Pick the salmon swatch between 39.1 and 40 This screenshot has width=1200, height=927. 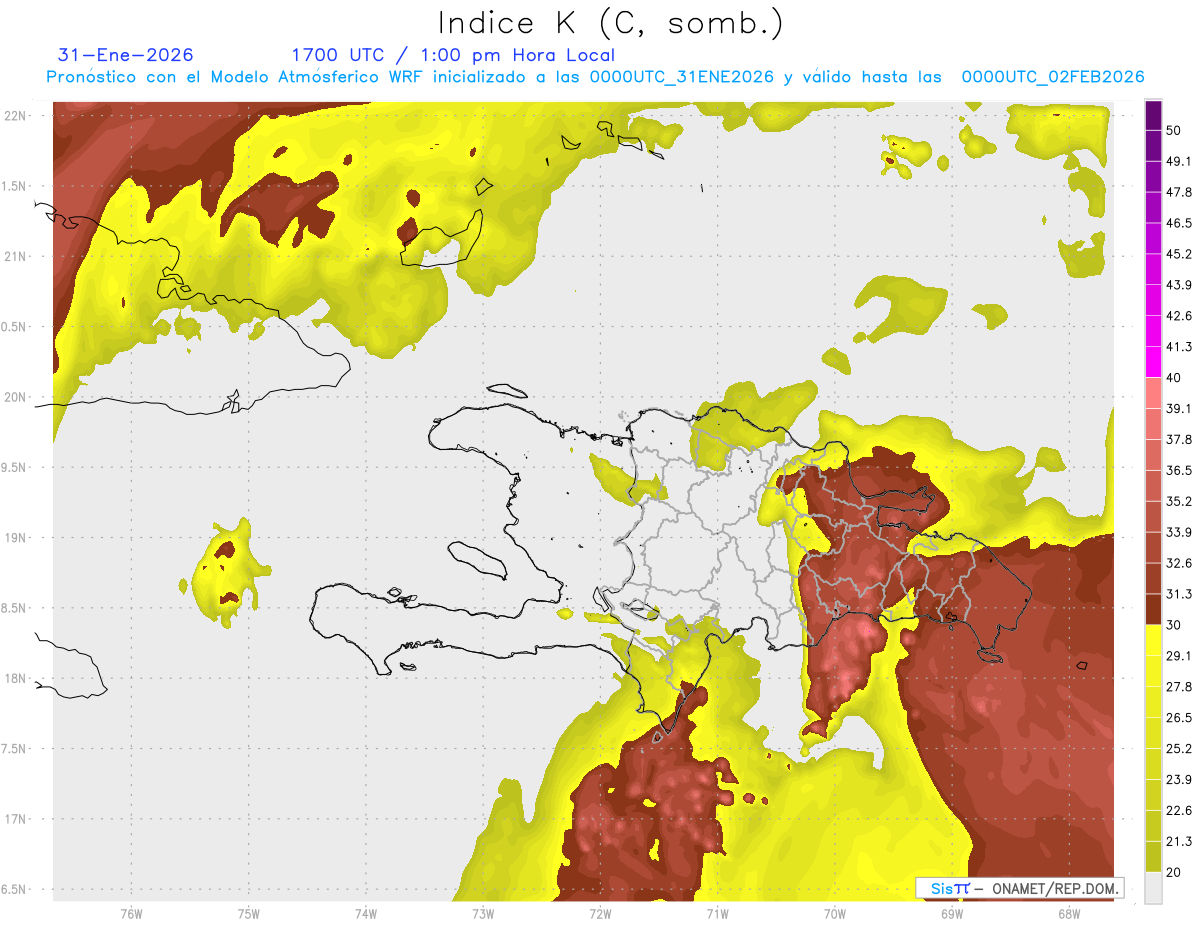click(x=1153, y=393)
